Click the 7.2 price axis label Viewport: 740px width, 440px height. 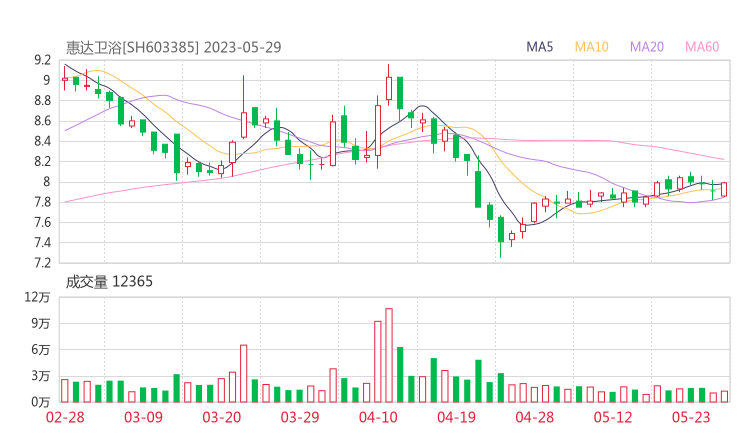[42, 263]
